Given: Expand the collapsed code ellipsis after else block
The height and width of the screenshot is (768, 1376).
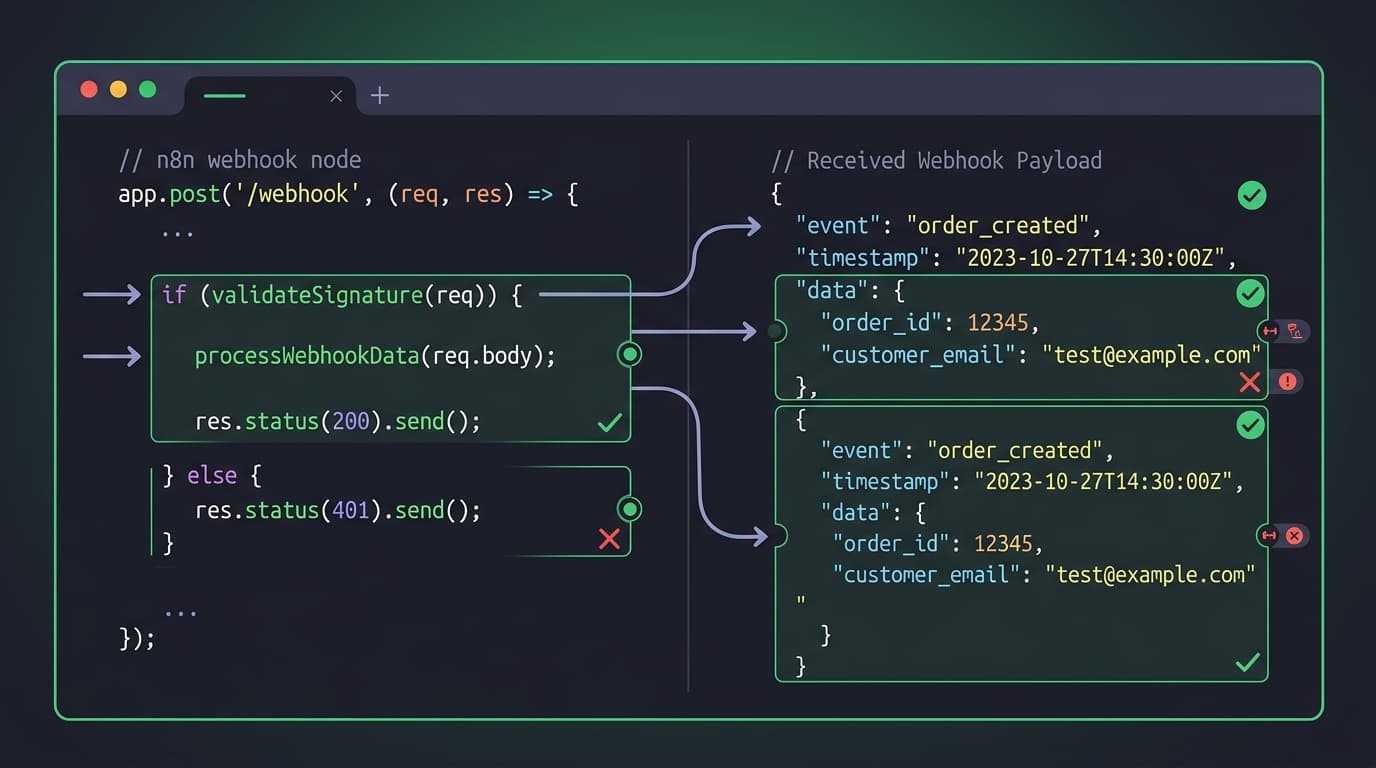Looking at the screenshot, I should pyautogui.click(x=180, y=609).
